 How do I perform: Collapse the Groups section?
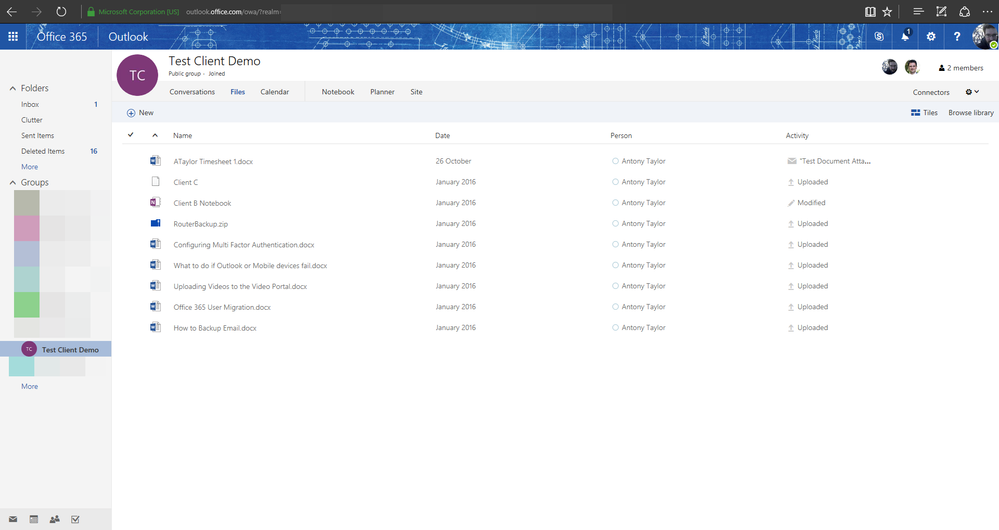(x=12, y=182)
